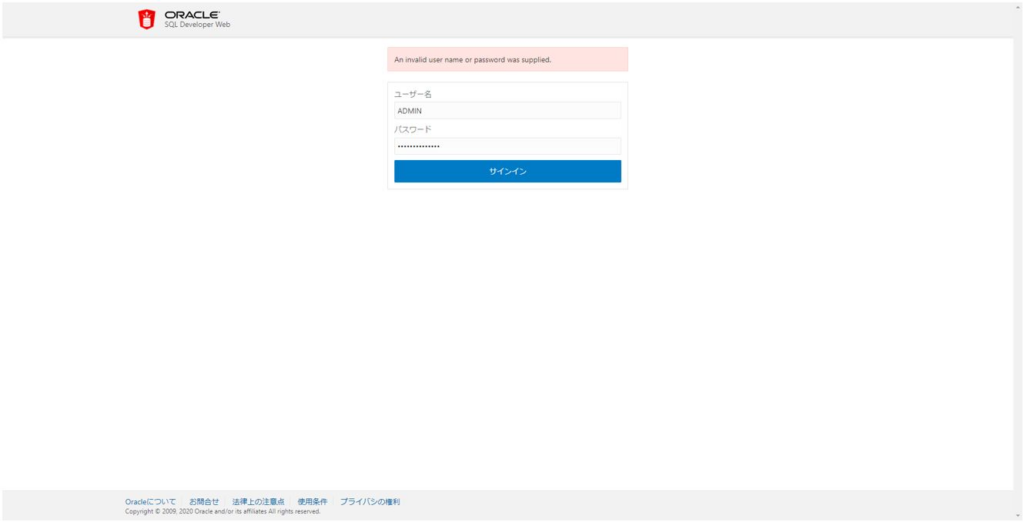The height and width of the screenshot is (522, 1024).
Task: Click the ユーザー名 field label
Action: point(413,94)
